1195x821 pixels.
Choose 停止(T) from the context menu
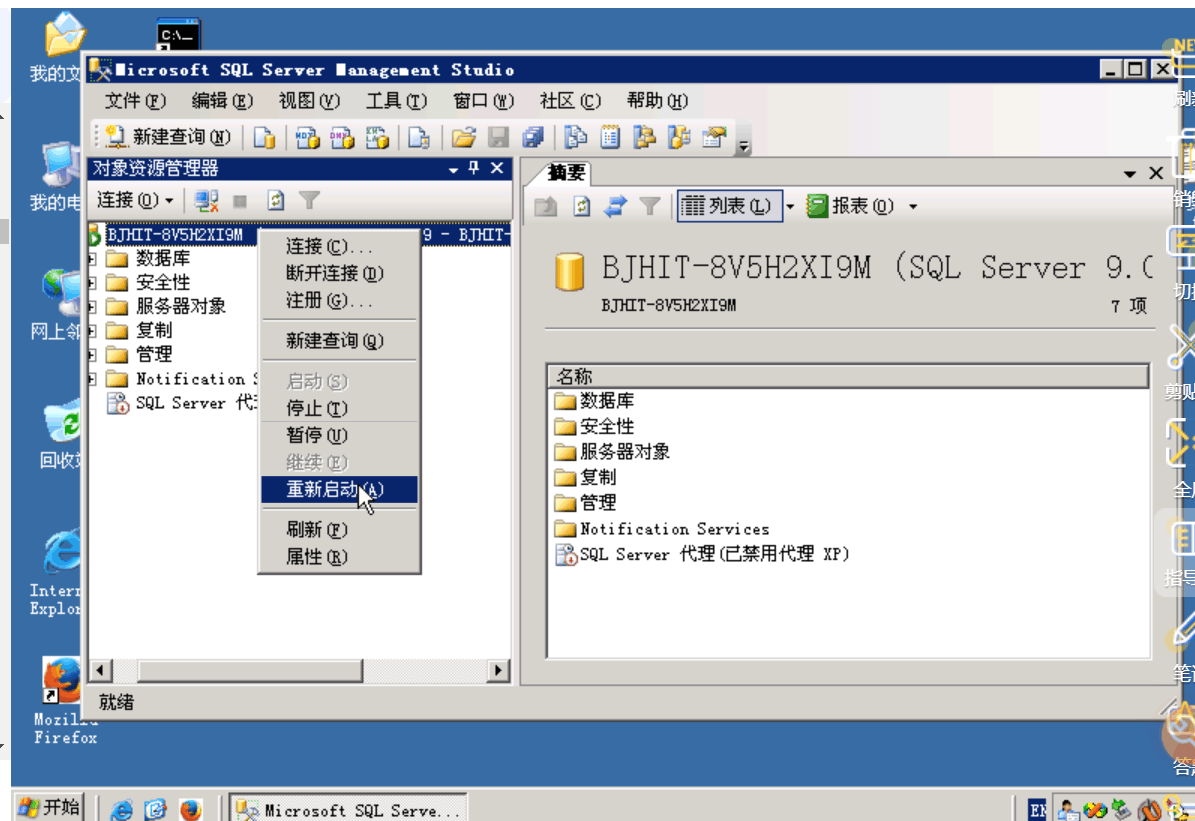[339, 408]
